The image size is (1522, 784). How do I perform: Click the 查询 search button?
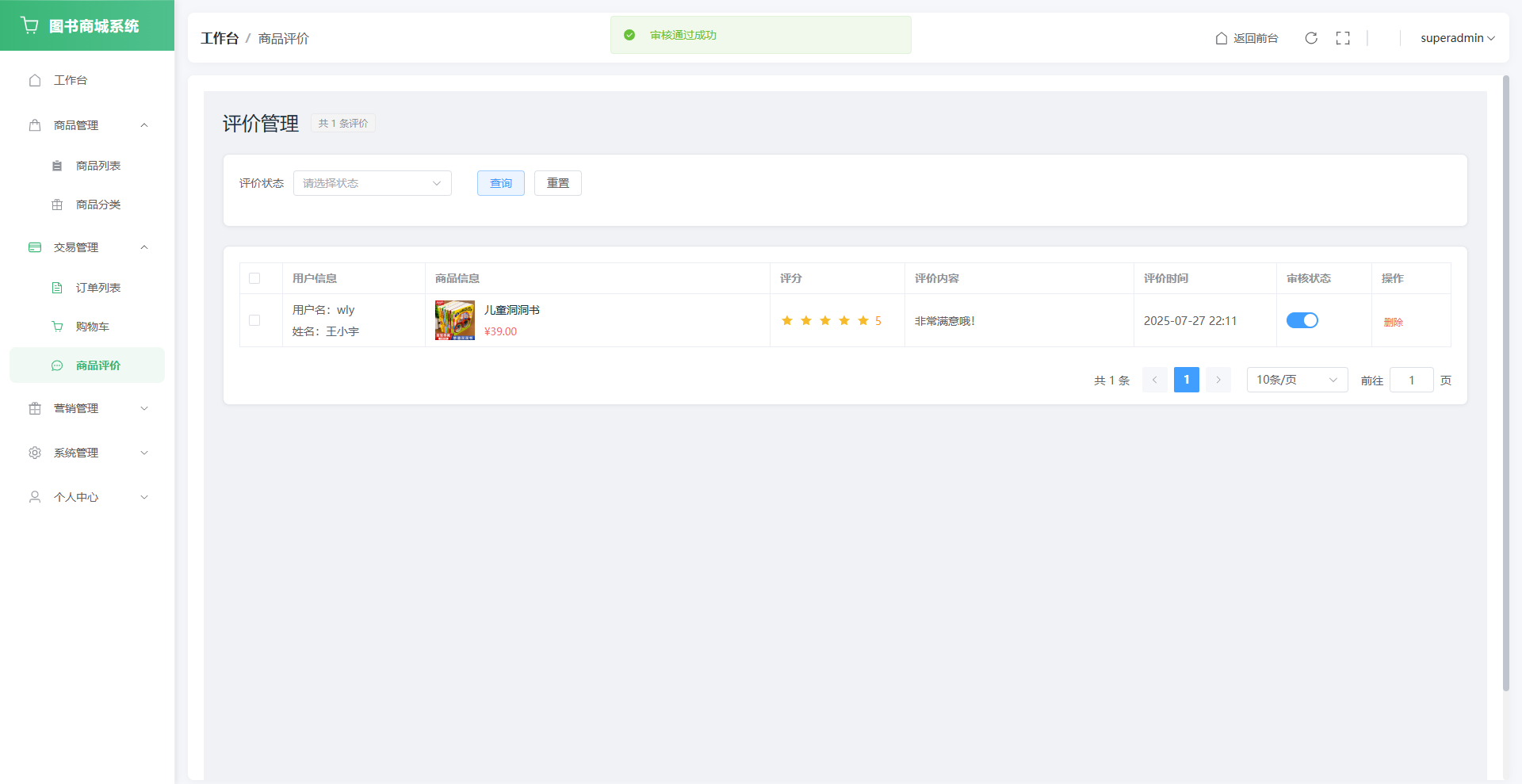(x=500, y=183)
